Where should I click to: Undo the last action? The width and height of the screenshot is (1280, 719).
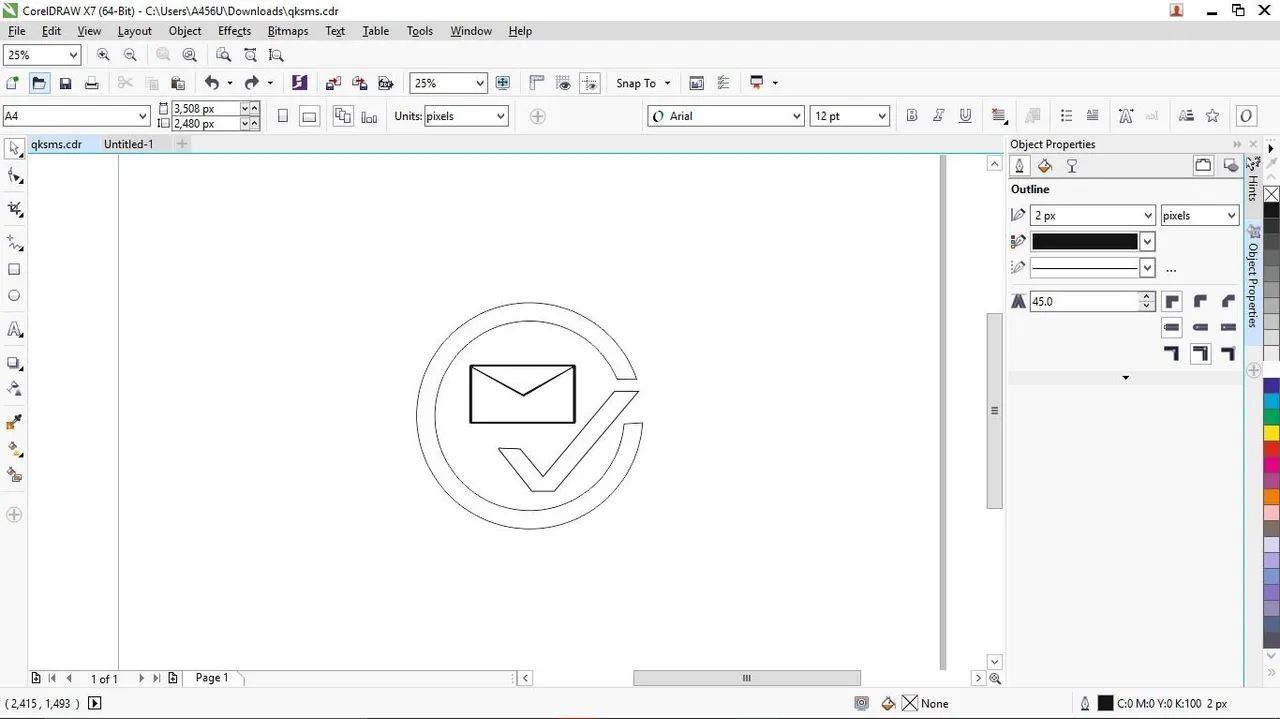coord(212,83)
